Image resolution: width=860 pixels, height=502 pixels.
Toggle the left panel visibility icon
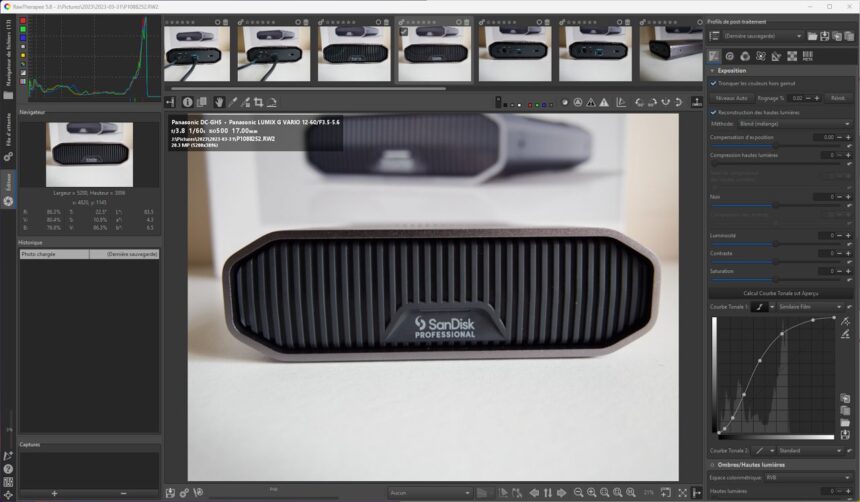(x=170, y=102)
